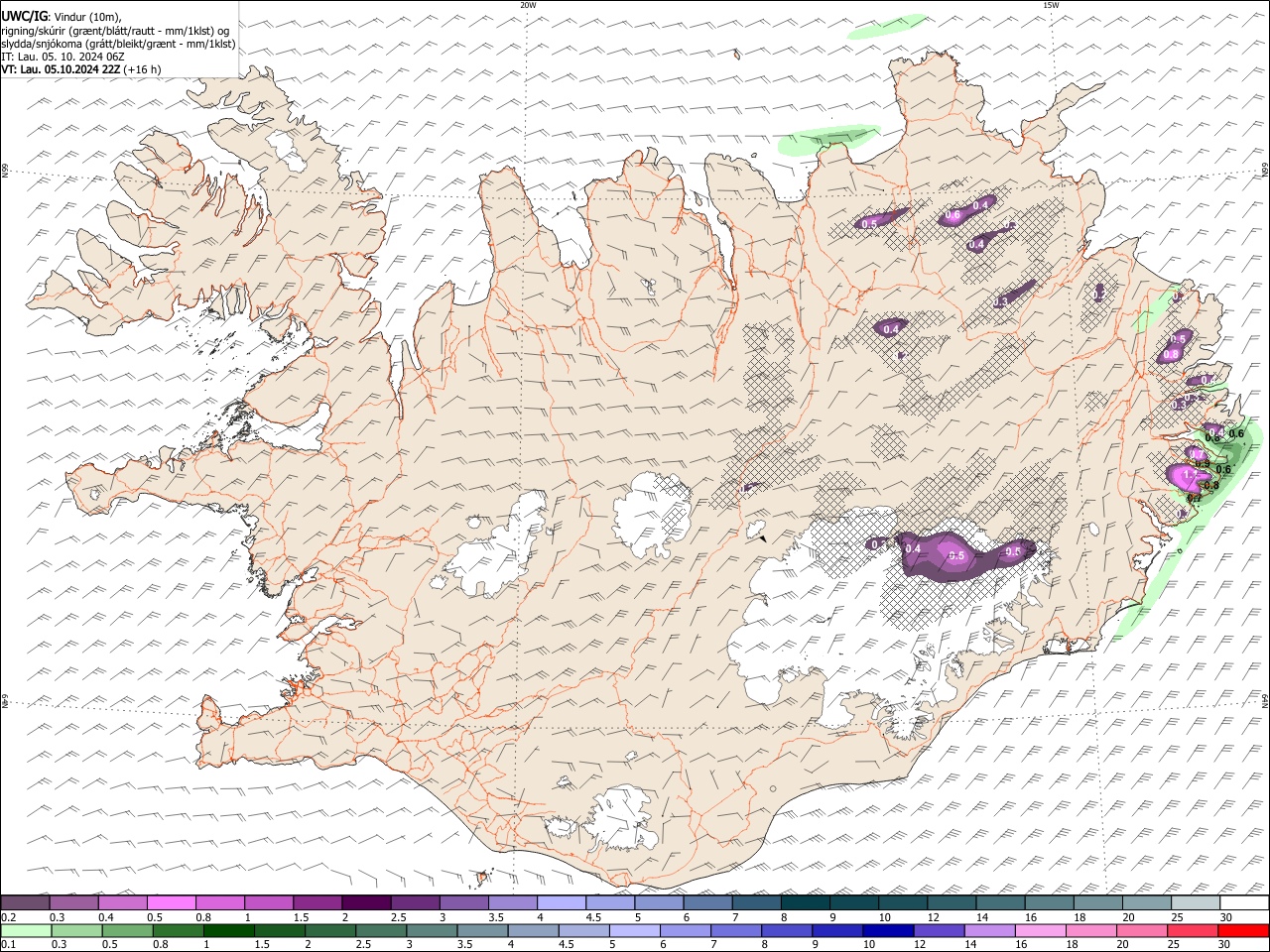Click the upper legend swatch starting at 6
The height and width of the screenshot is (952, 1270).
pos(707,903)
